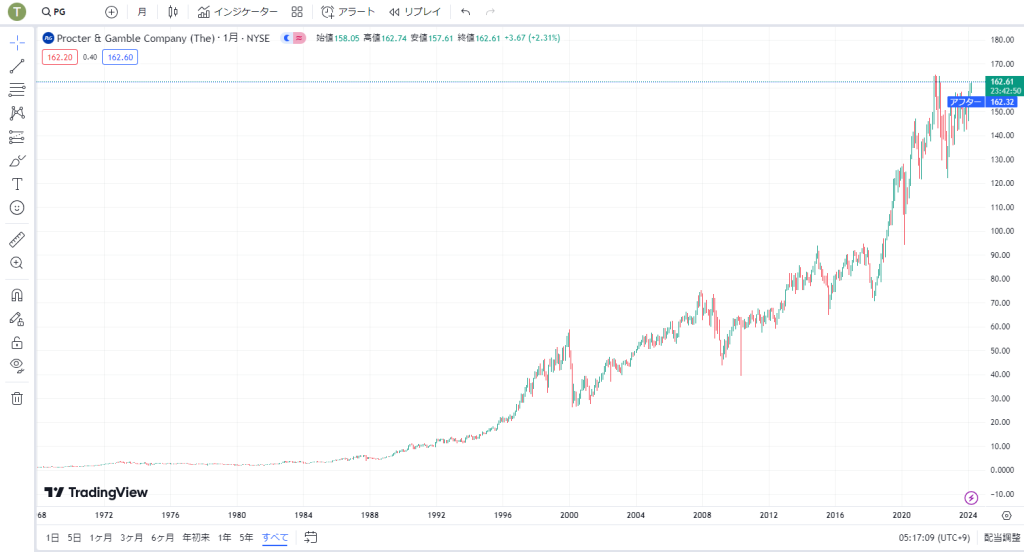Select the text annotation tool
The width and height of the screenshot is (1024, 552).
17,184
